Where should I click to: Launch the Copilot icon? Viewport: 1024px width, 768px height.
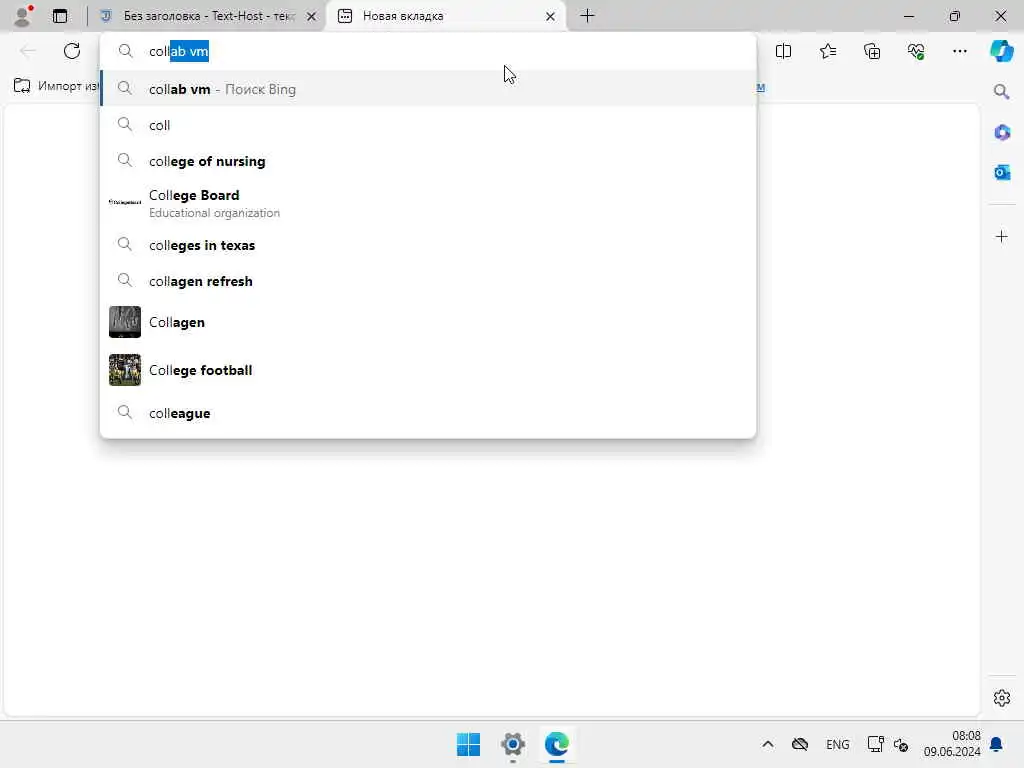point(1001,51)
